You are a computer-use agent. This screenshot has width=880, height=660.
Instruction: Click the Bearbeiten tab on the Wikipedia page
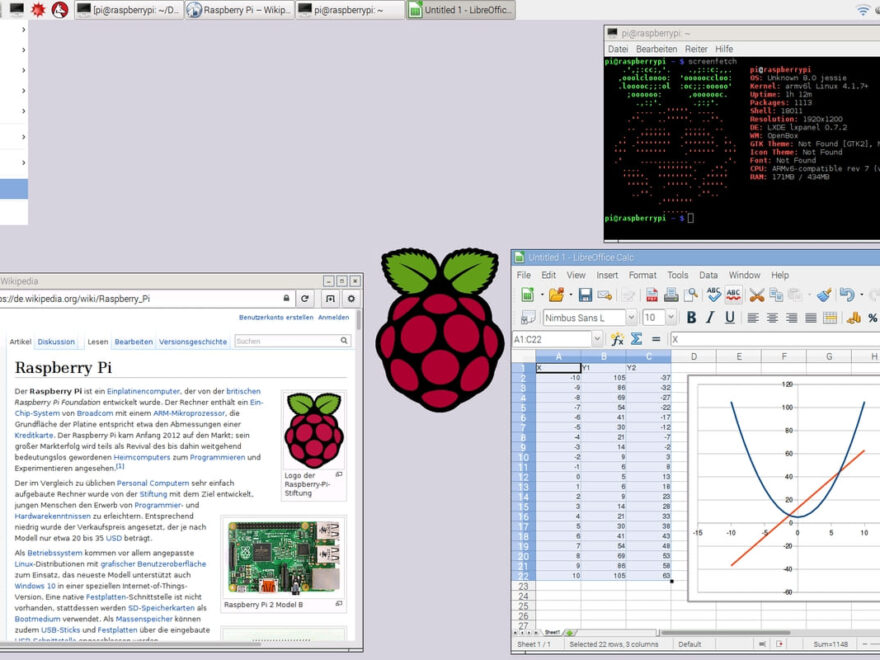(134, 341)
